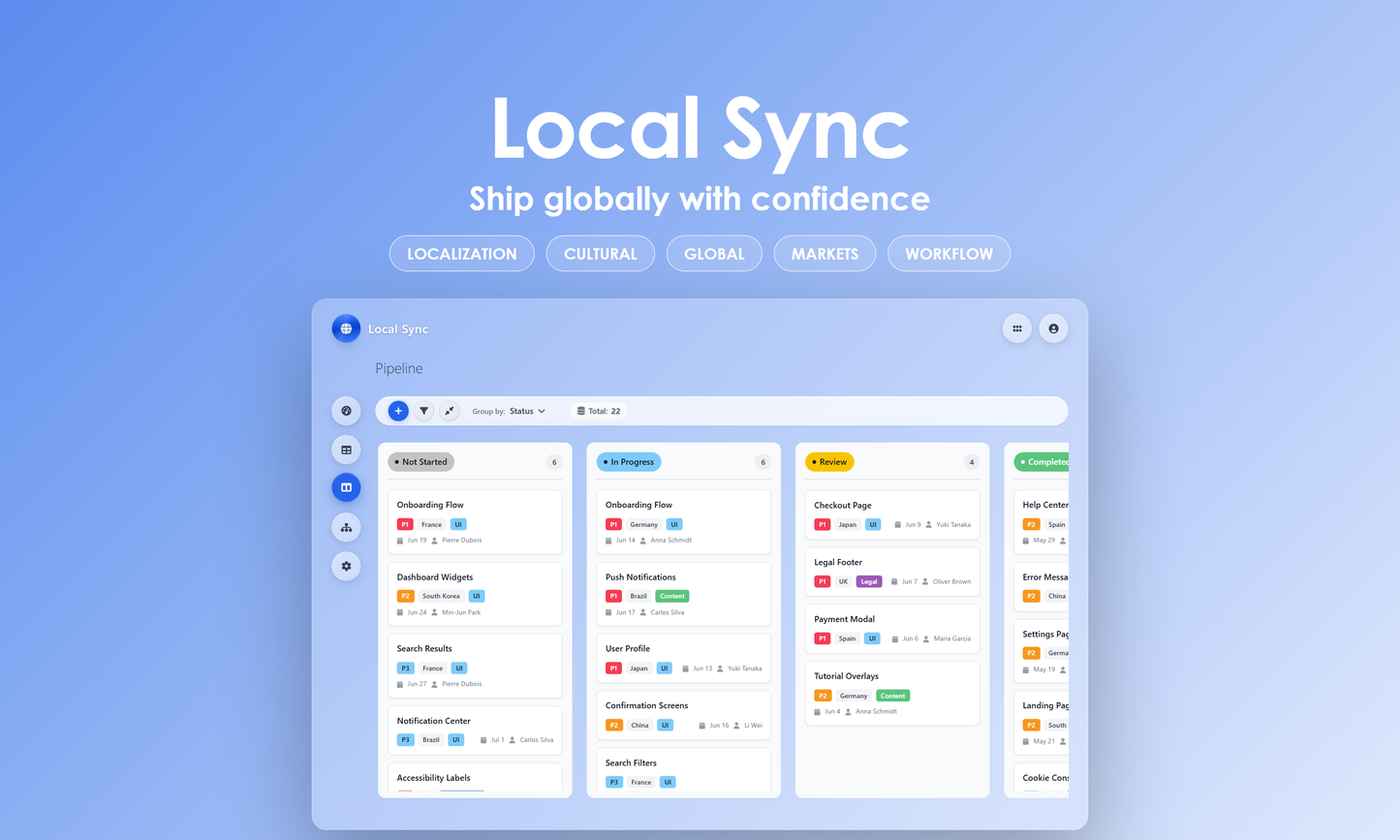Select the WORKFLOW tag pill
This screenshot has height=840, width=1400.
pos(949,254)
